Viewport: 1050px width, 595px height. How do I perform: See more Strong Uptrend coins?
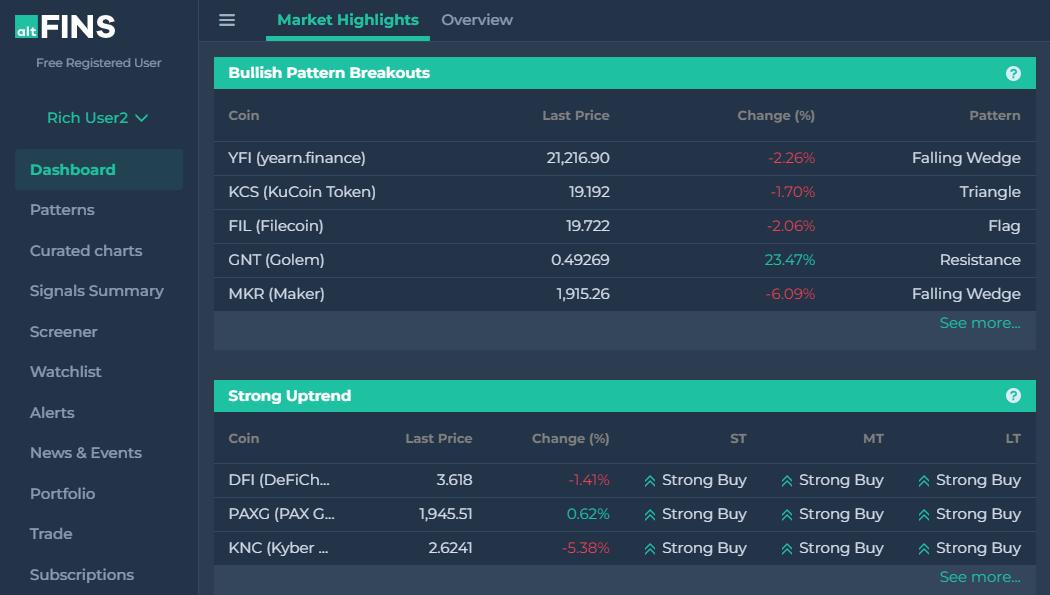point(980,577)
